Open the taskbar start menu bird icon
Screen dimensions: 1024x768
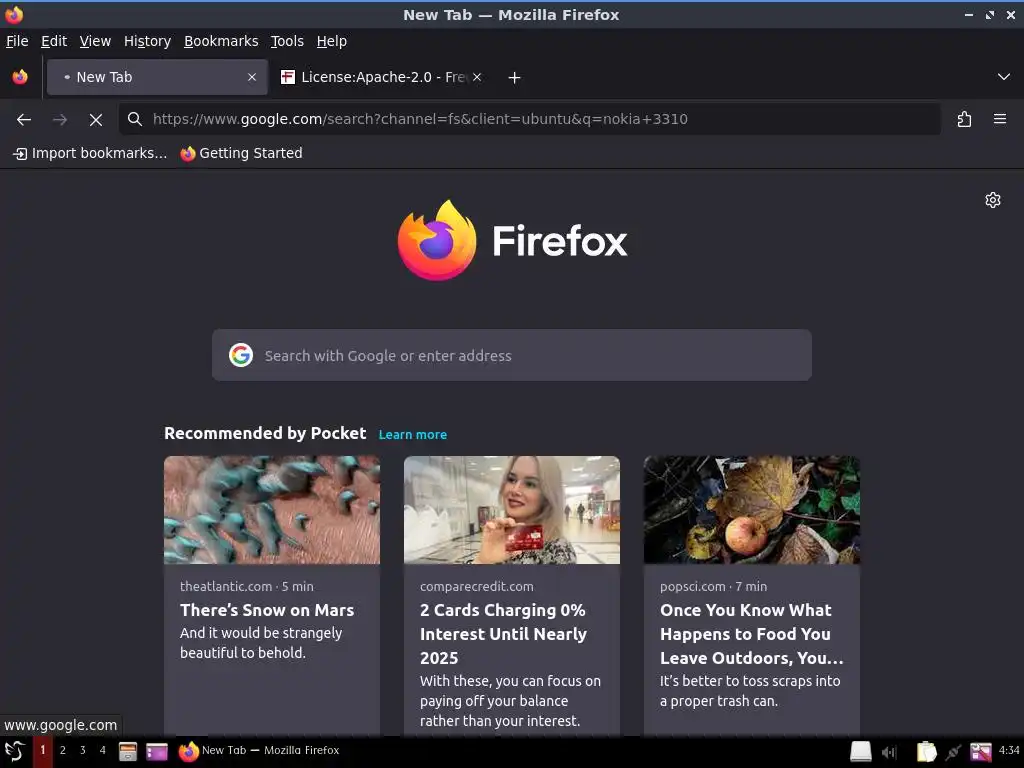coord(14,751)
